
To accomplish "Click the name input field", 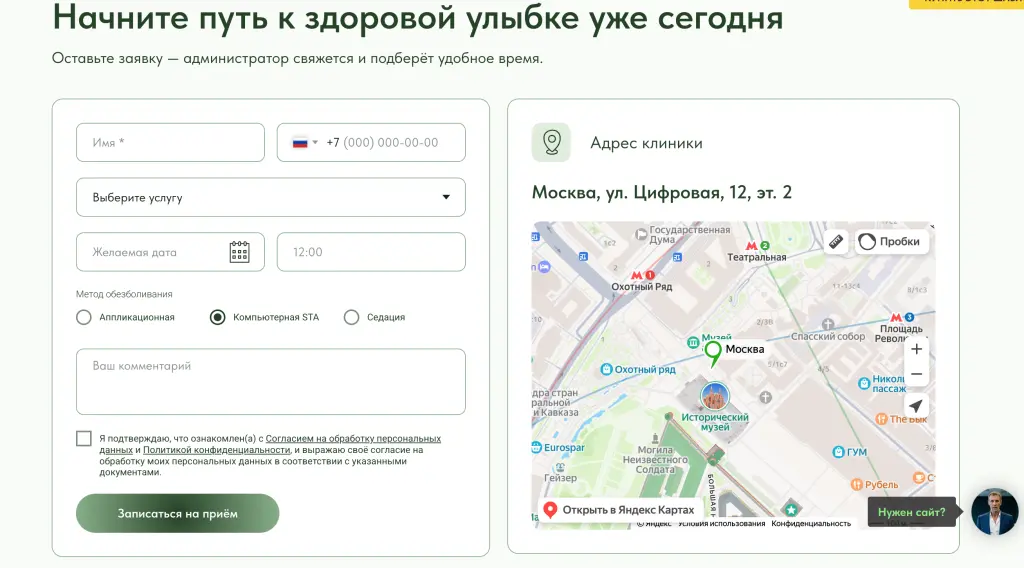I will click(170, 142).
